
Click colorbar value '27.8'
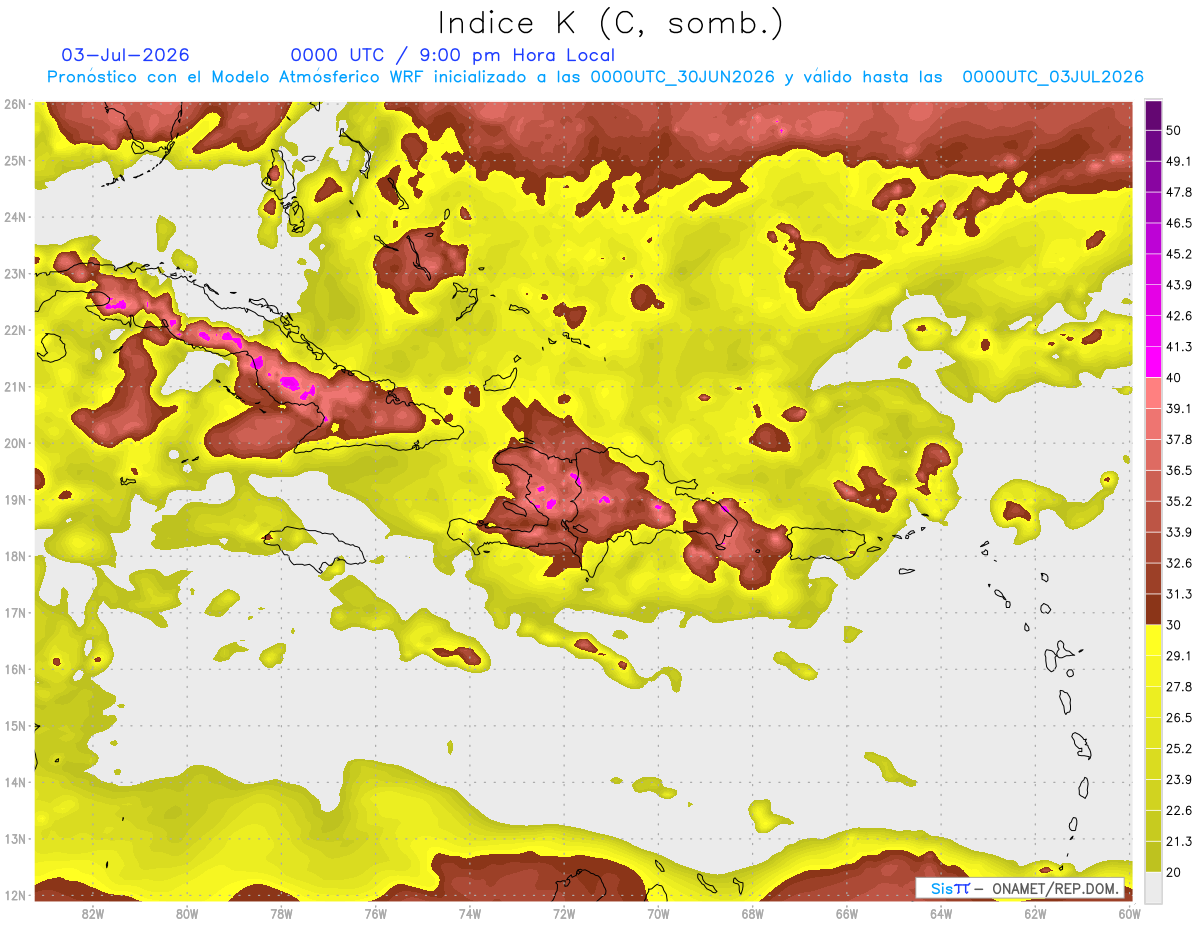coord(1178,687)
